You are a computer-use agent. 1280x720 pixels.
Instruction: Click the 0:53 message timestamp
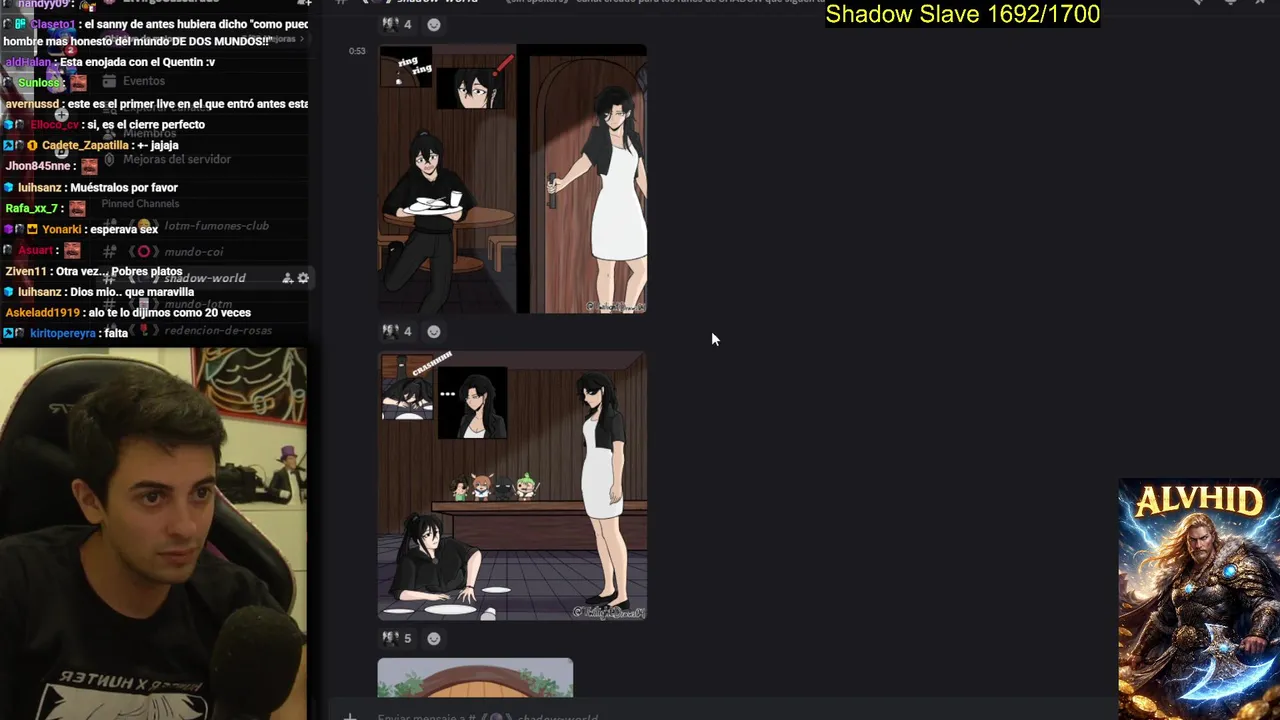point(357,51)
